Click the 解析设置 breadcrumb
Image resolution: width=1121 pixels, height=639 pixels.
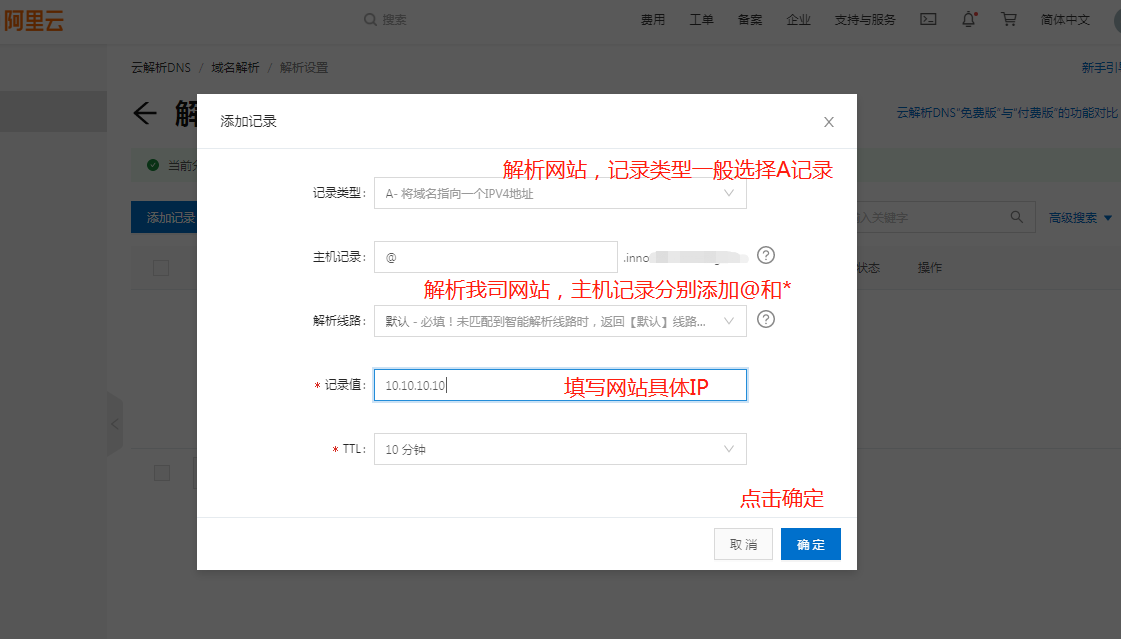304,67
